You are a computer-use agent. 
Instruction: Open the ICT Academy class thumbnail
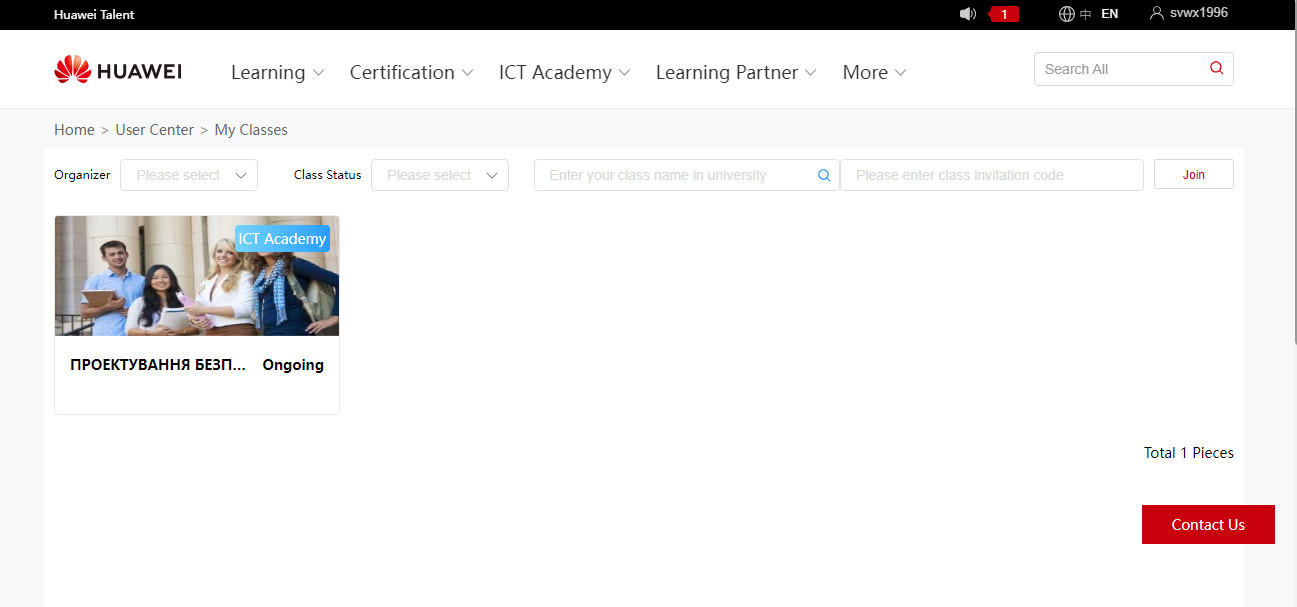[197, 276]
